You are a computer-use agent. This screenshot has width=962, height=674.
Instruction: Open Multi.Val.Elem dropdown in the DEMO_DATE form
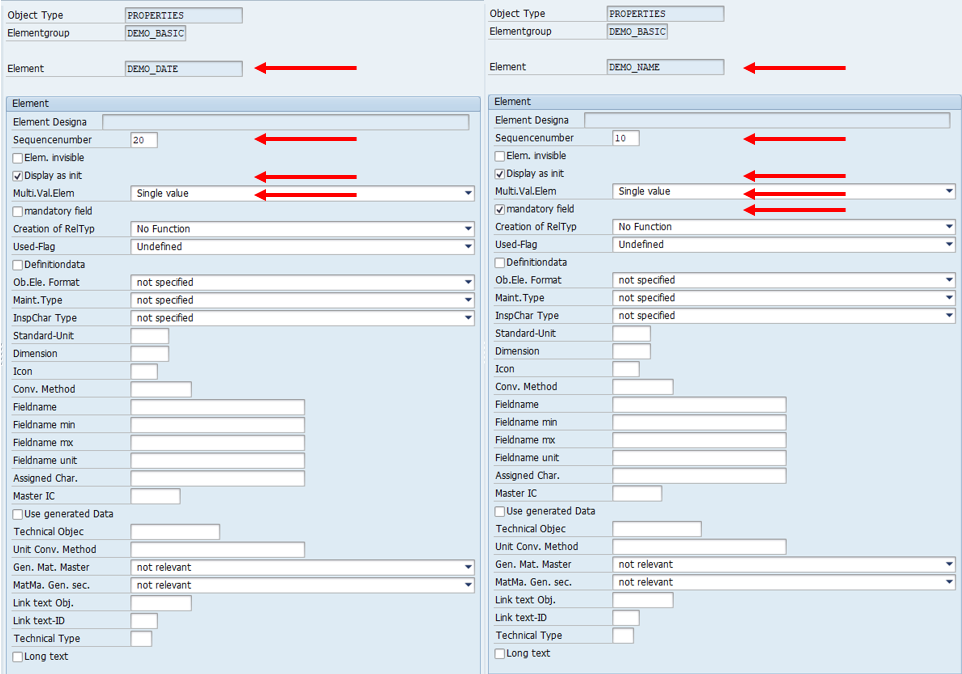(x=467, y=194)
